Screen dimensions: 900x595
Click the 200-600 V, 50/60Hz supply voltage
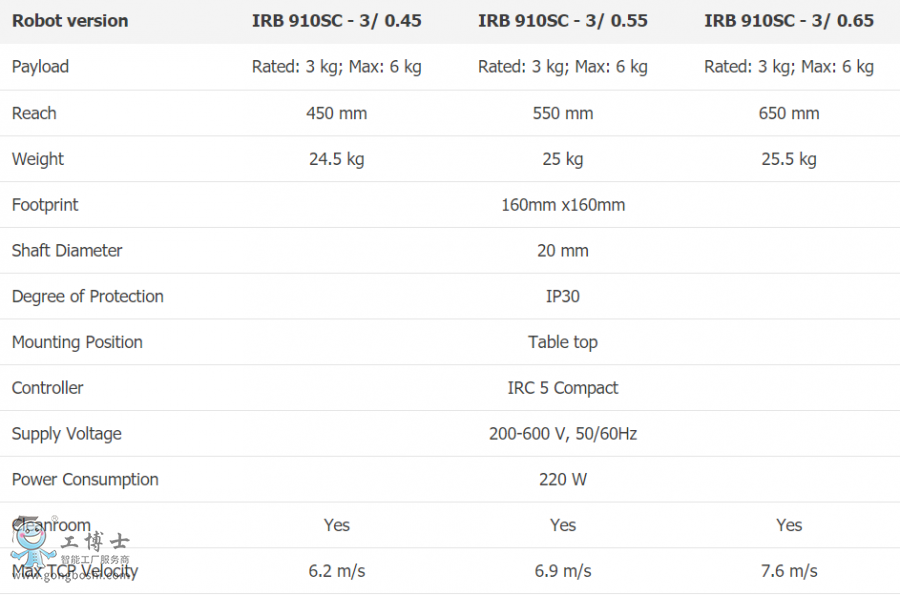(562, 434)
